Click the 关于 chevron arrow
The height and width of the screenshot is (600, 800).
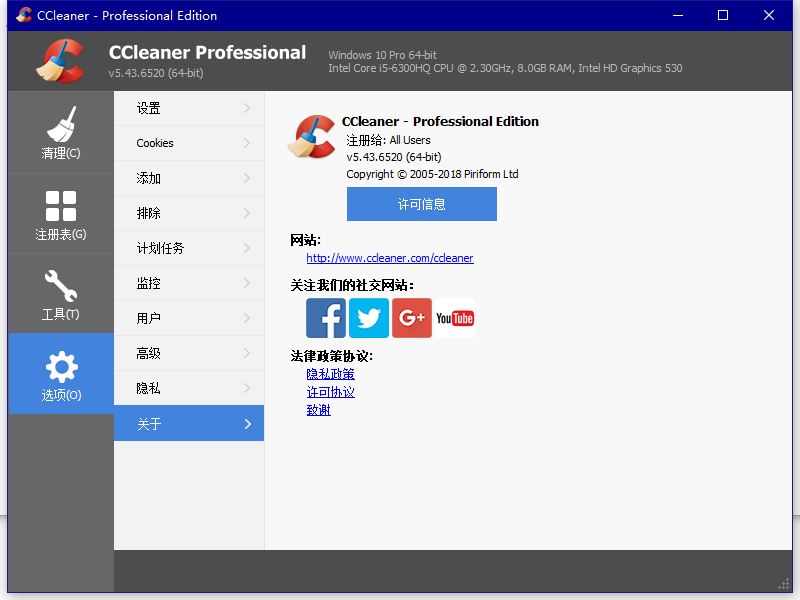coord(248,424)
